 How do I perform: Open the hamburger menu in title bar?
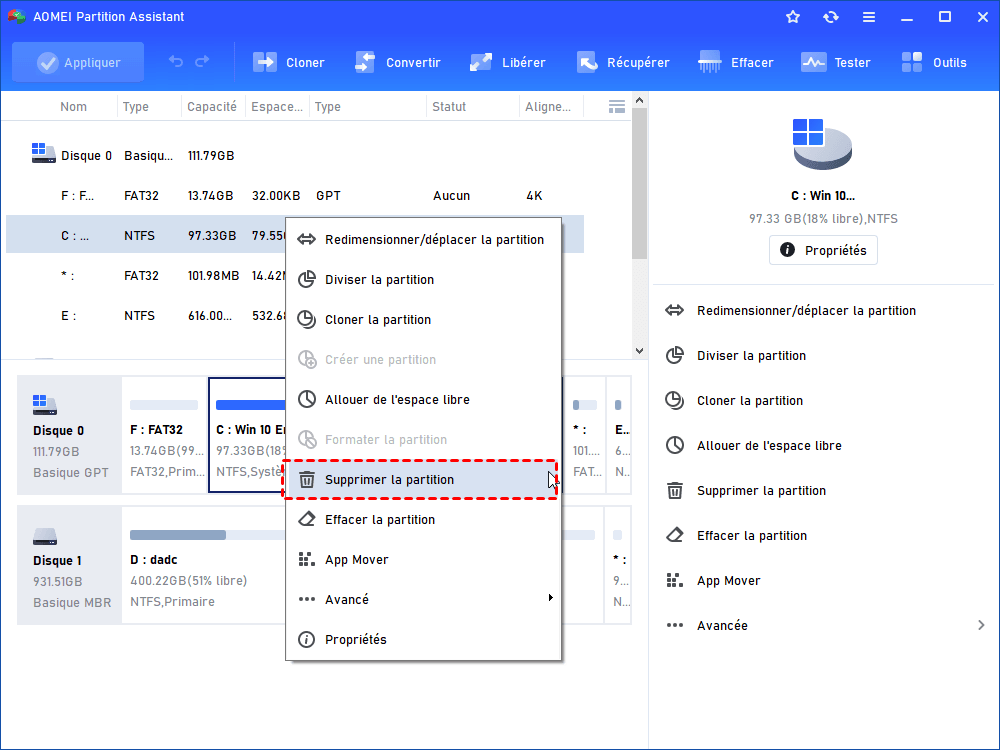pos(869,17)
